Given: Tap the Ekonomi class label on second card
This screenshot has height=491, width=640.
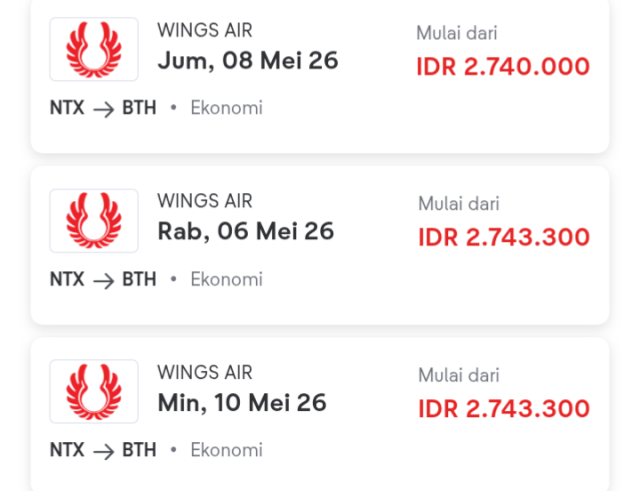Looking at the screenshot, I should point(227,280).
